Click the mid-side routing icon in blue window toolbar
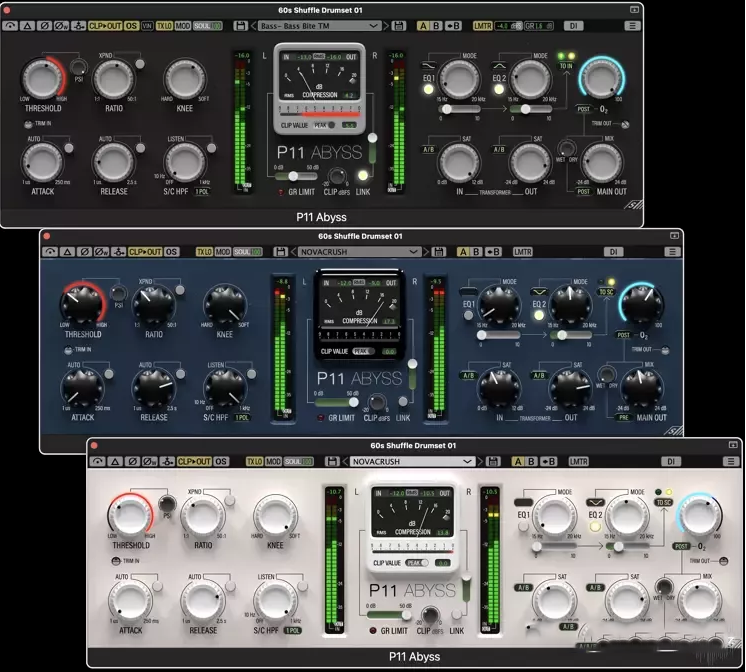This screenshot has width=746, height=672. click(x=118, y=252)
